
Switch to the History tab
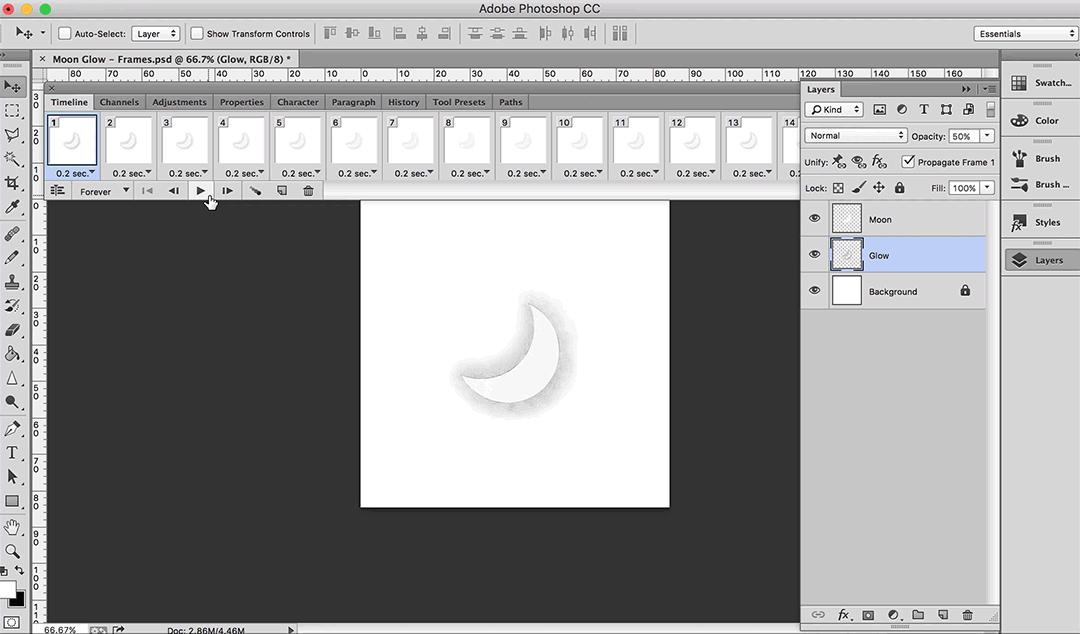click(403, 102)
